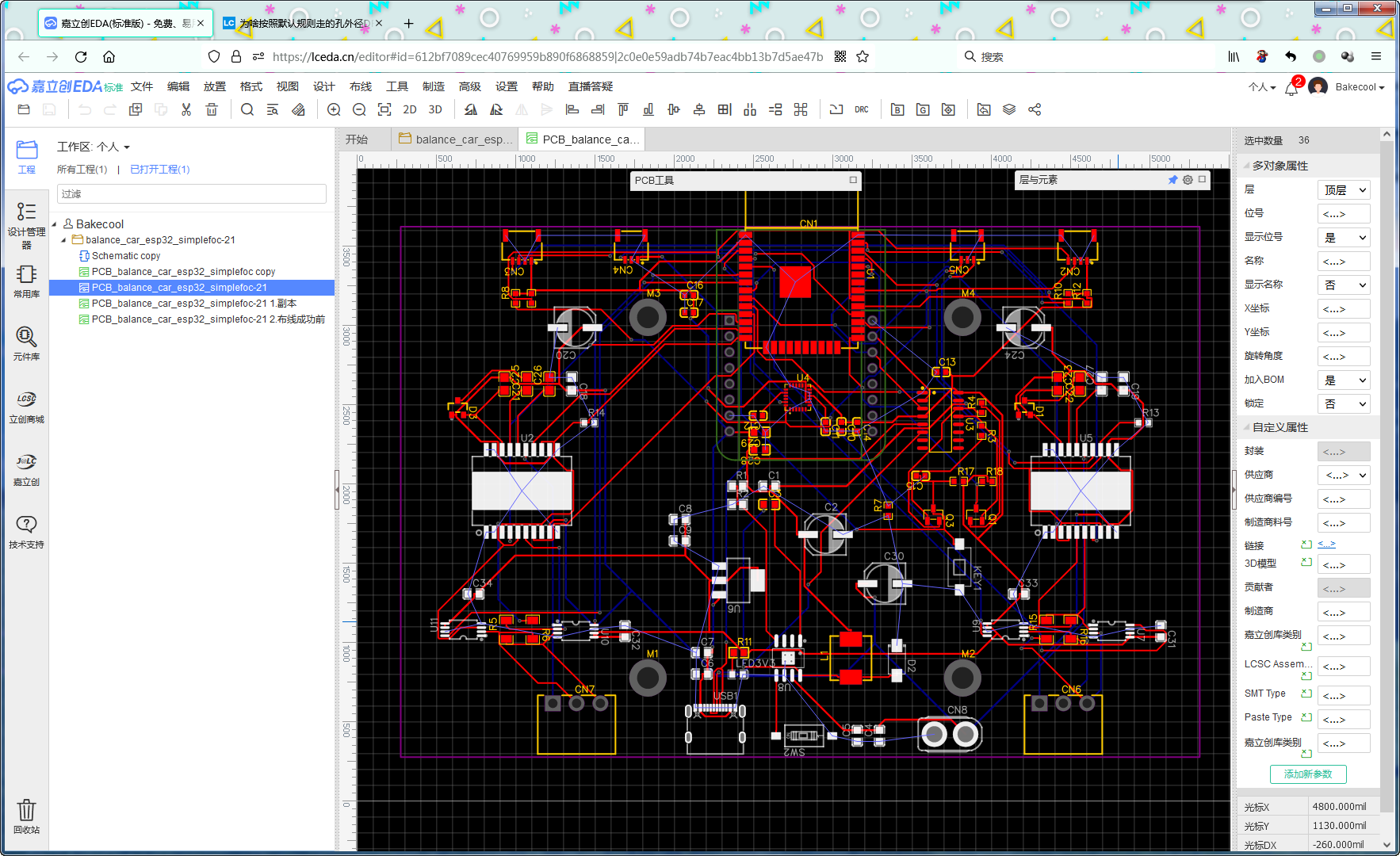Screen dimensions: 1400x856
Task: Click the 链接 value link
Action: 1326,544
